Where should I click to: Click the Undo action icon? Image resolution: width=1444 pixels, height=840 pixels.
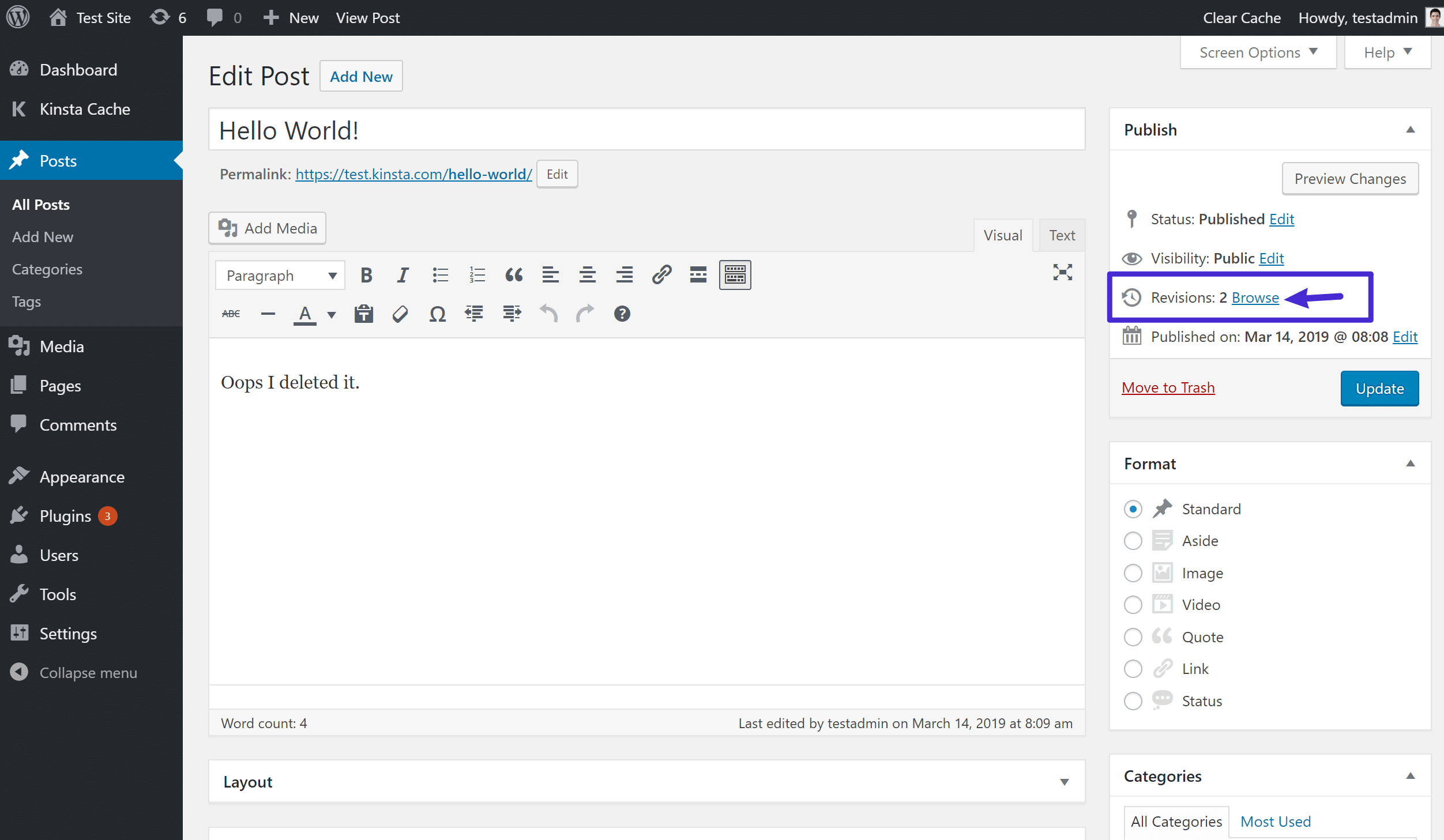tap(548, 313)
